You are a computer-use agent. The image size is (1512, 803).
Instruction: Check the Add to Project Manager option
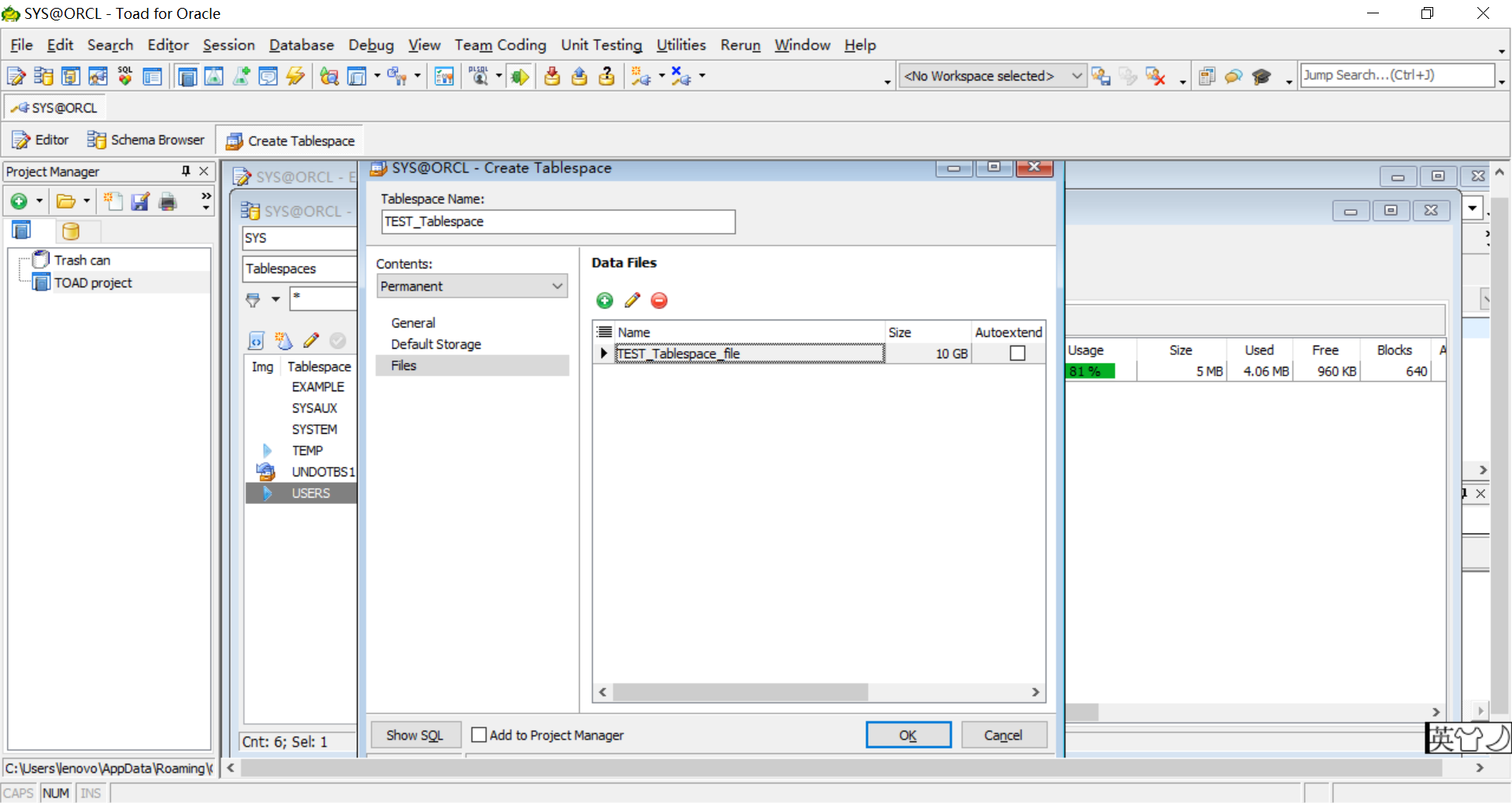(479, 735)
